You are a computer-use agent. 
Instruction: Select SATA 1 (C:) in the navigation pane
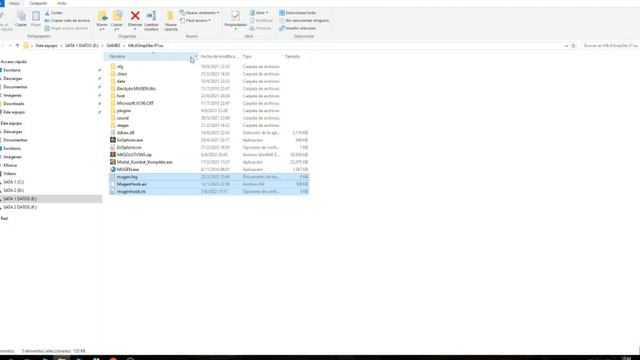tap(13, 182)
